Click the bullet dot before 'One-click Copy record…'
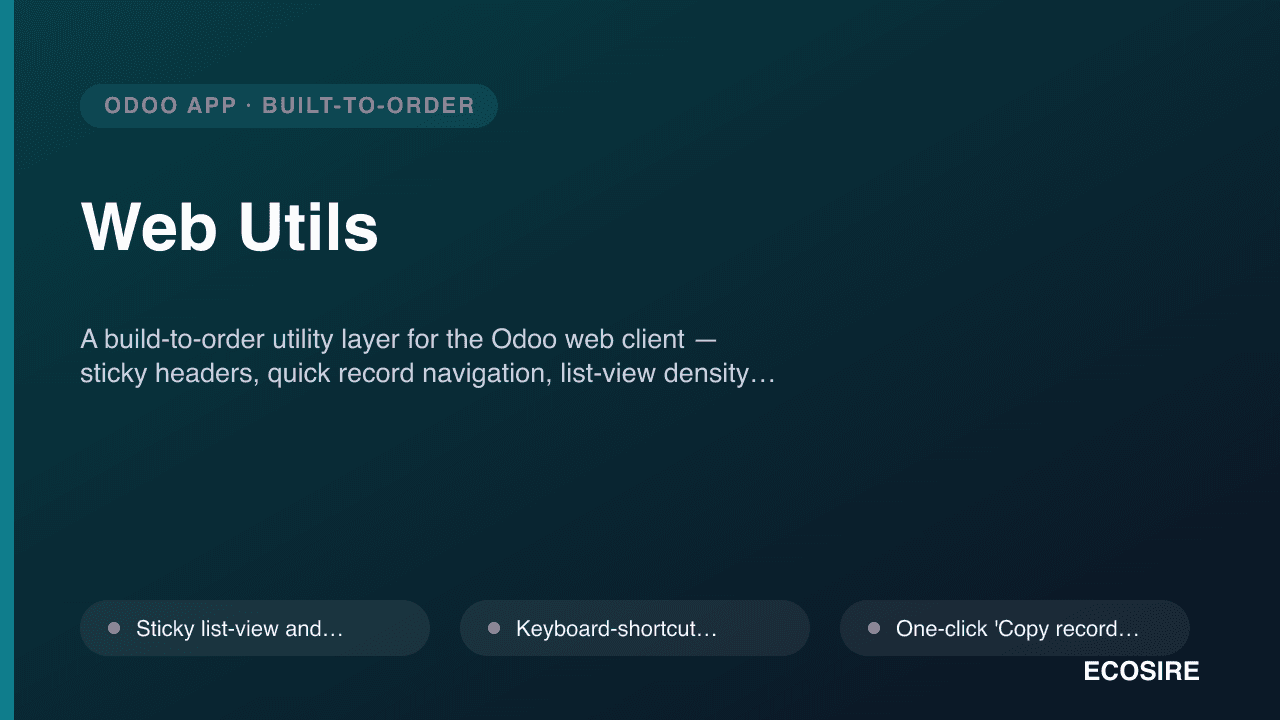Image resolution: width=1280 pixels, height=720 pixels. (874, 628)
